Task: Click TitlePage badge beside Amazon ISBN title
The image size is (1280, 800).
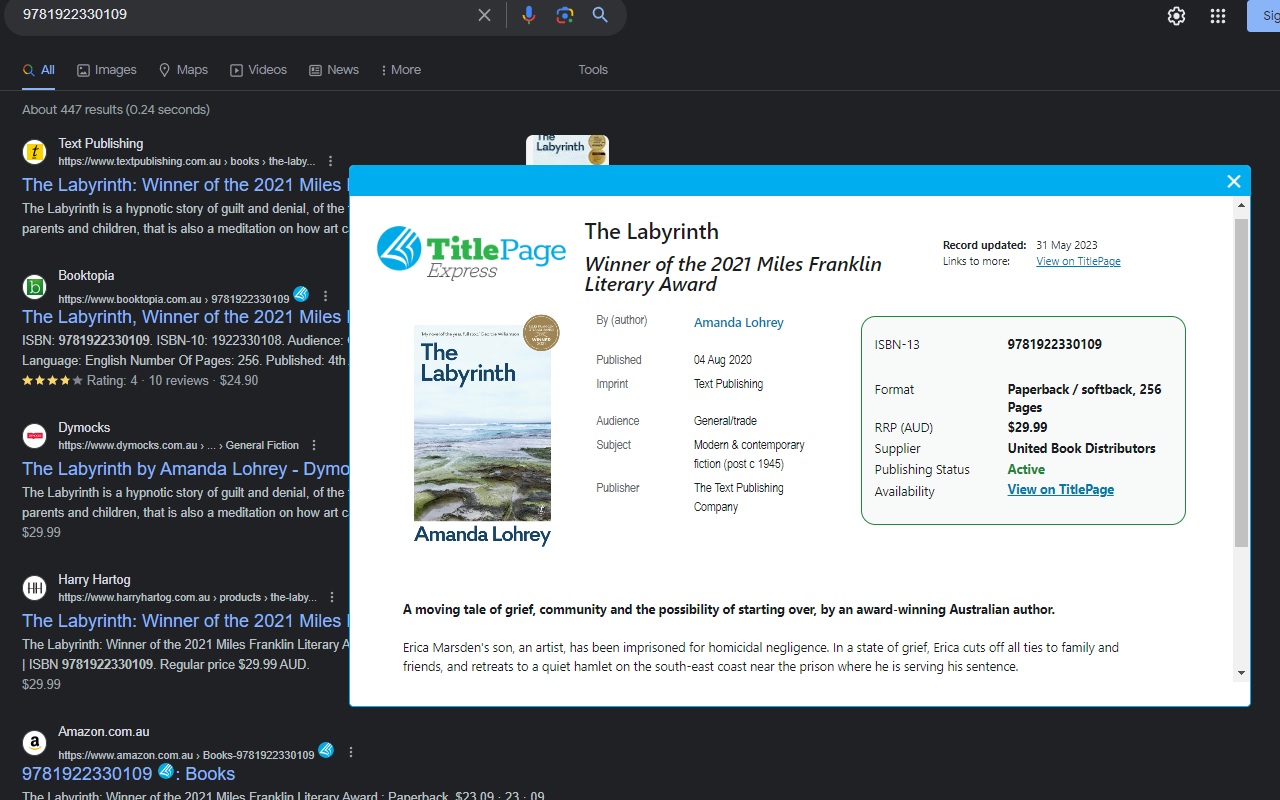Action: coord(166,771)
